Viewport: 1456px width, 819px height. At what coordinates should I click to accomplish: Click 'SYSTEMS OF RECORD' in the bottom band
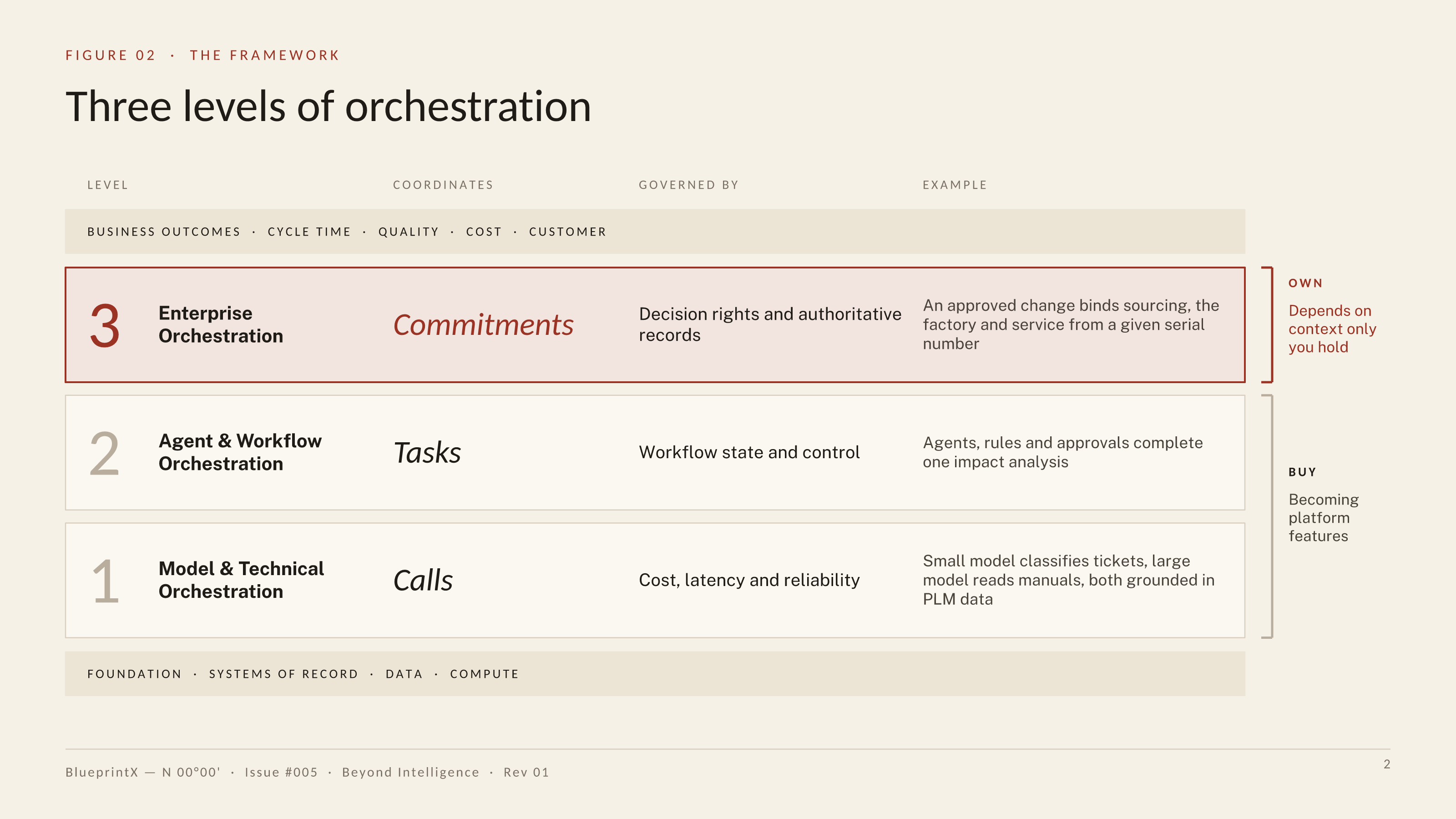point(284,674)
